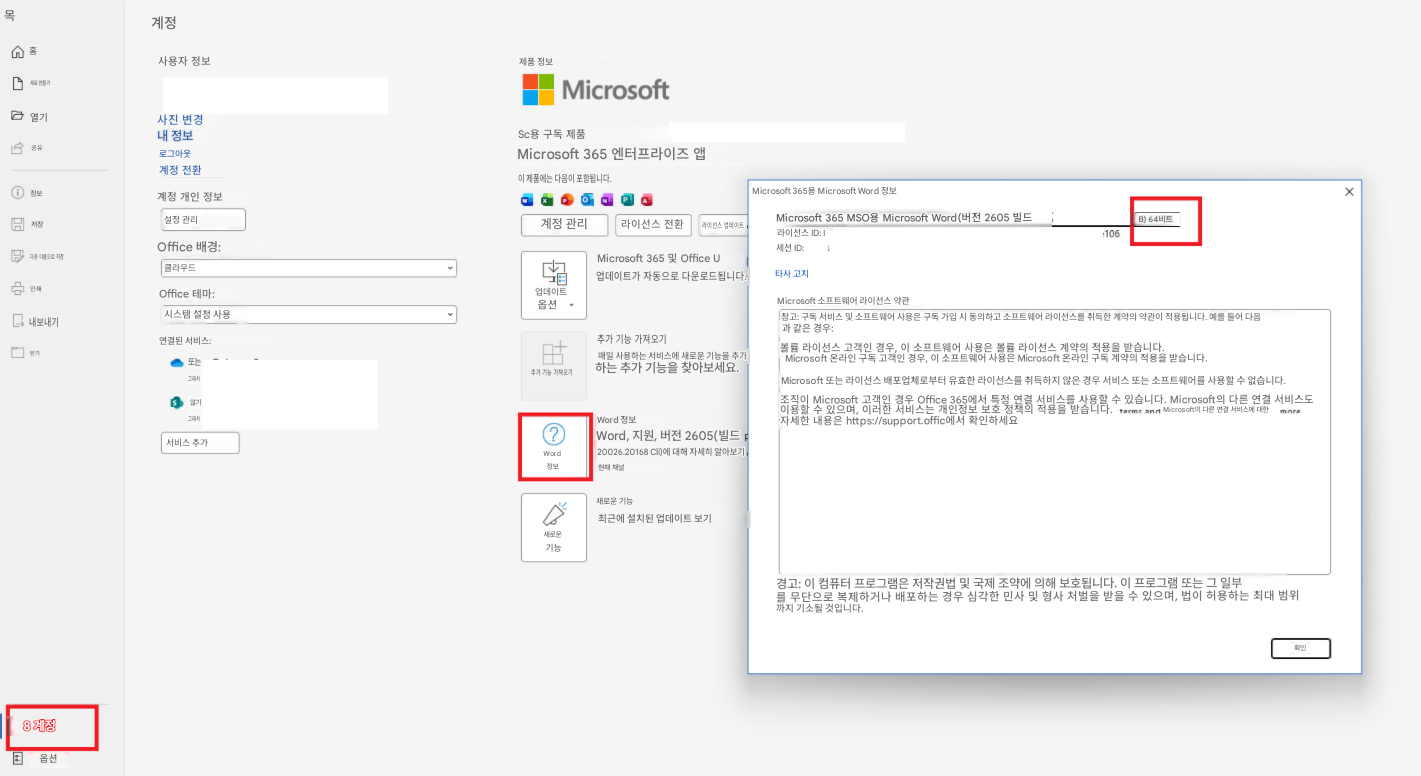This screenshot has height=776, width=1421.
Task: Select 공유 (Share) in the sidebar
Action: click(27, 148)
